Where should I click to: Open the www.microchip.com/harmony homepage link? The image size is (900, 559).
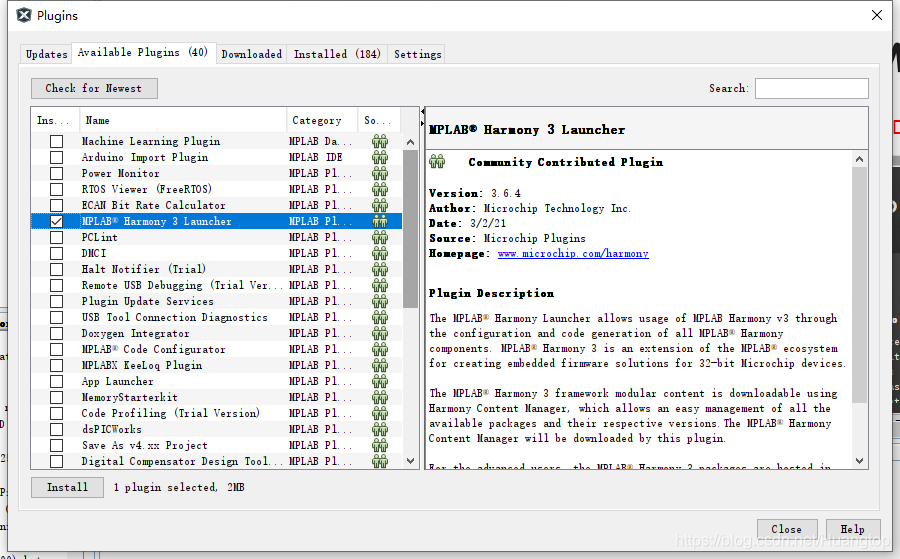(573, 254)
